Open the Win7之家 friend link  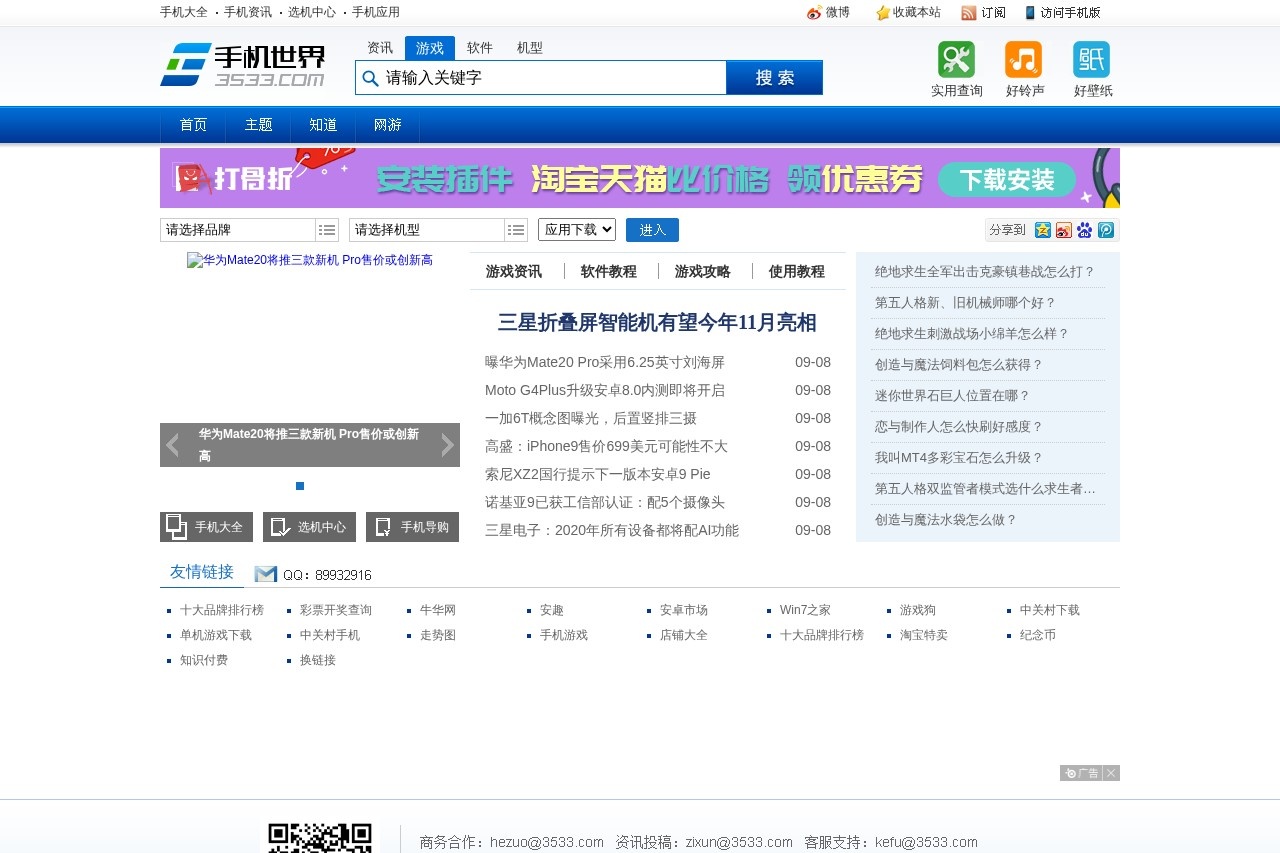(x=805, y=610)
